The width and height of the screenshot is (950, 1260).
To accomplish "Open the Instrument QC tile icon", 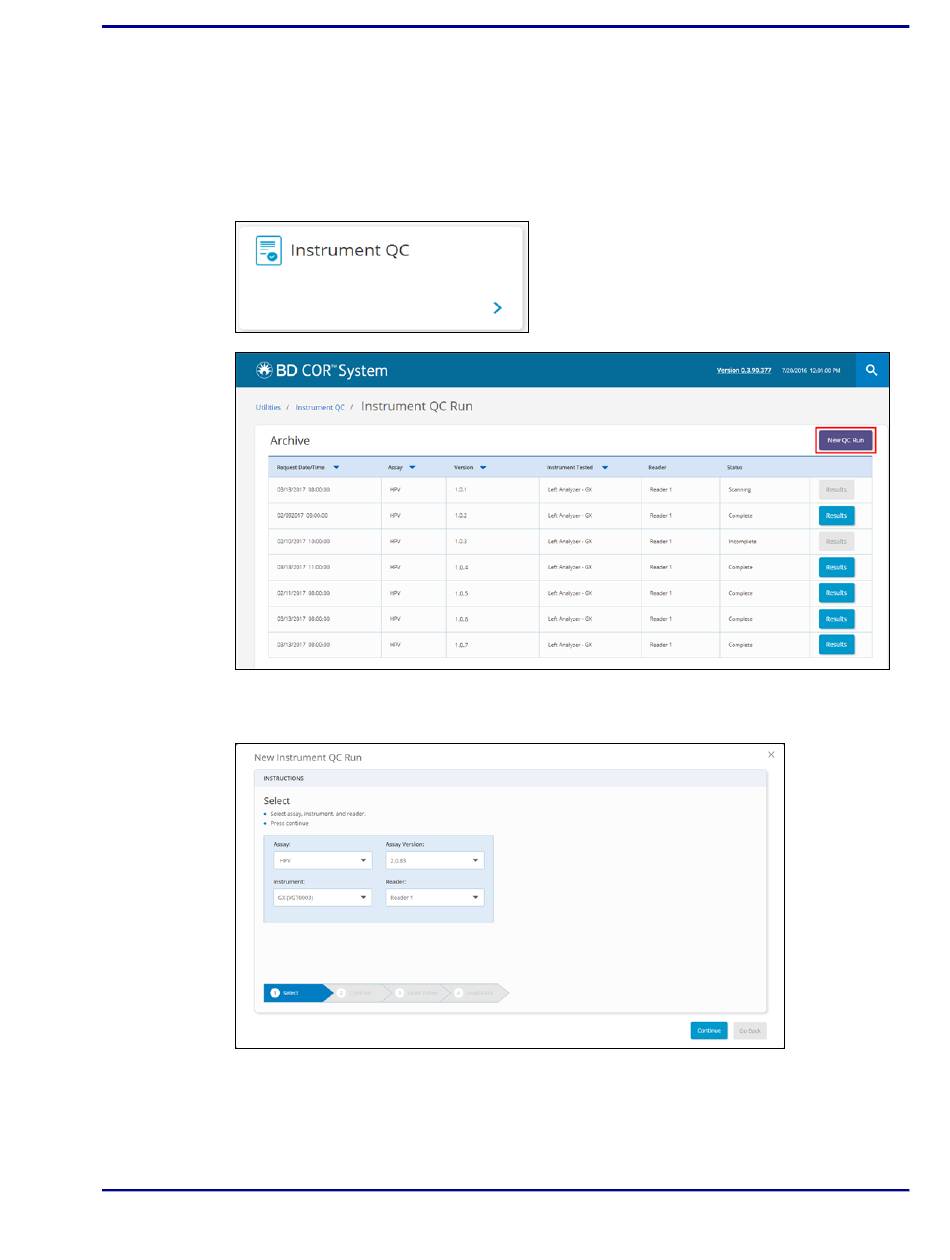I will click(267, 250).
